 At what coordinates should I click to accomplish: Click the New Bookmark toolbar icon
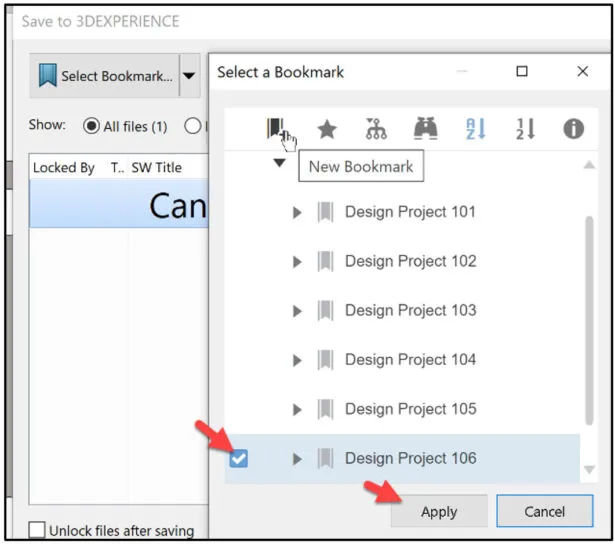tap(275, 128)
